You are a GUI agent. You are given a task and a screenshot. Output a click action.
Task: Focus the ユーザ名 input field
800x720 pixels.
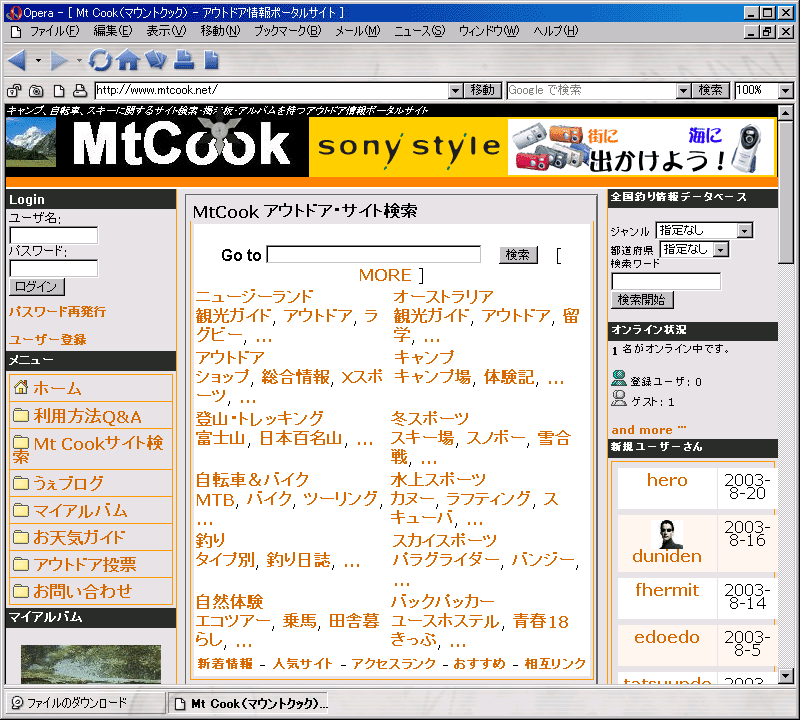pos(54,235)
